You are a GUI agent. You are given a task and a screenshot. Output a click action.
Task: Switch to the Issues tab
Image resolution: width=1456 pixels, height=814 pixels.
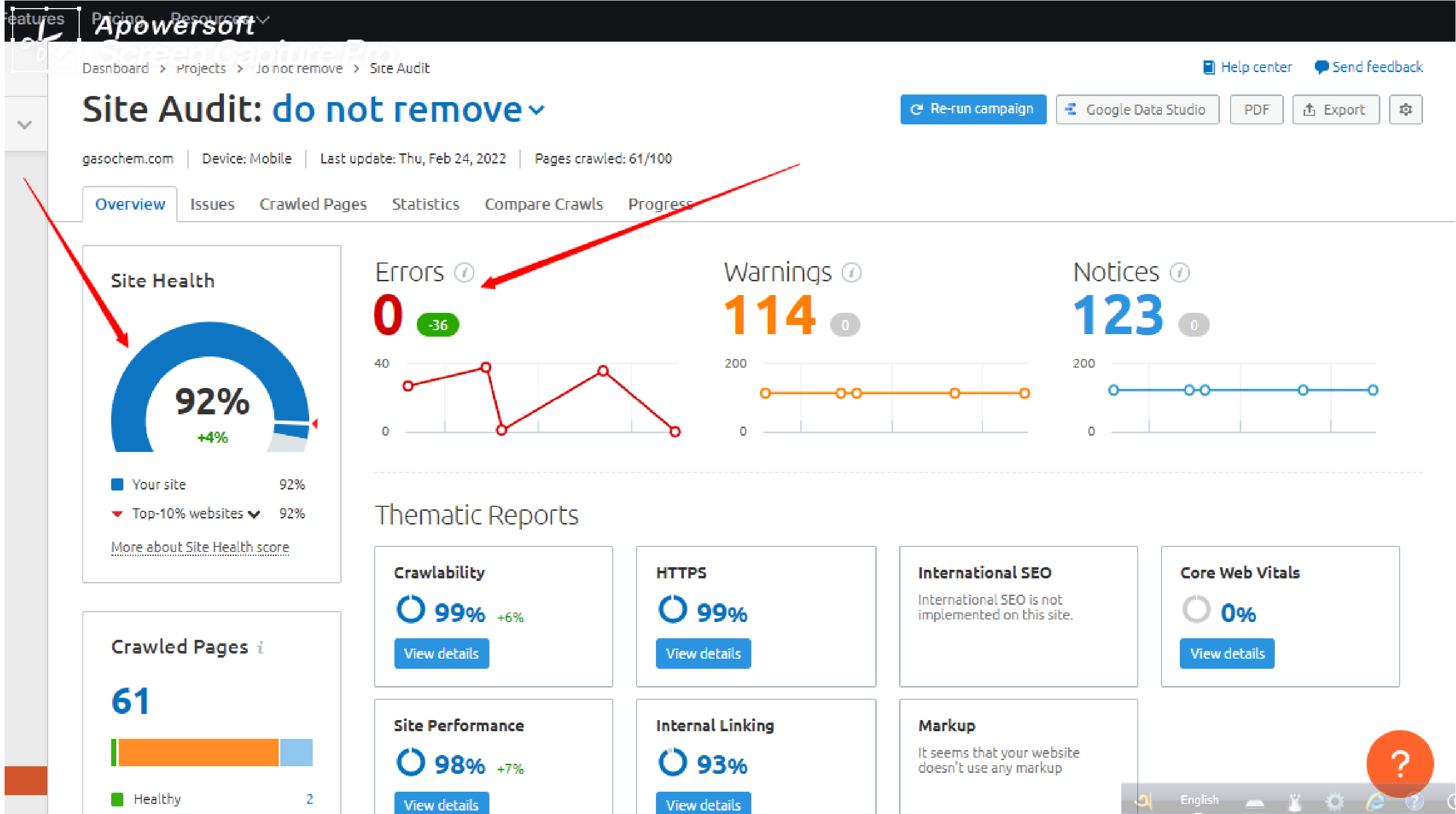pos(212,204)
